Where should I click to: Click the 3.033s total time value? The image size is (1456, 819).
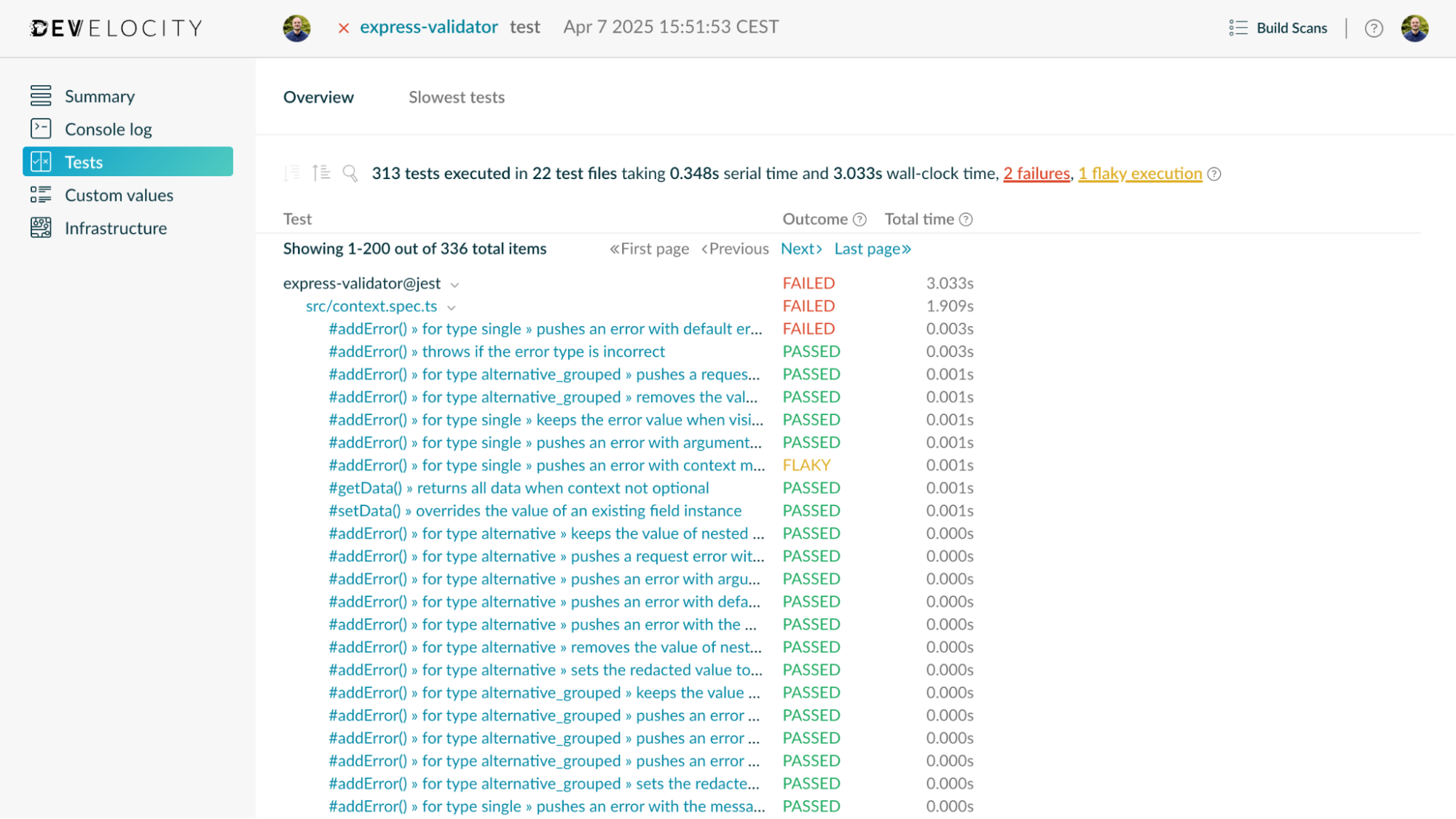(x=950, y=283)
